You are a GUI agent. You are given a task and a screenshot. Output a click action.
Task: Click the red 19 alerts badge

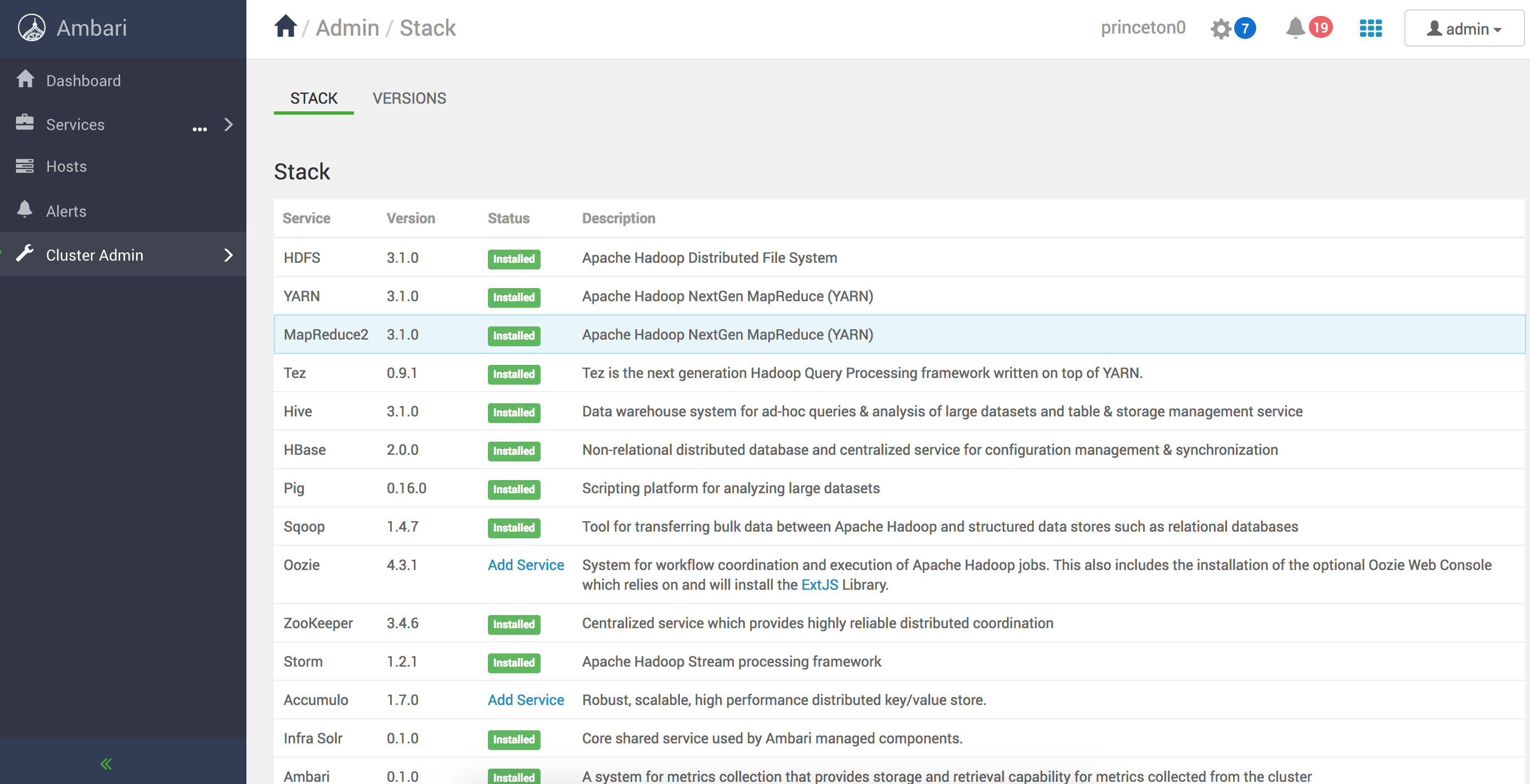1320,27
